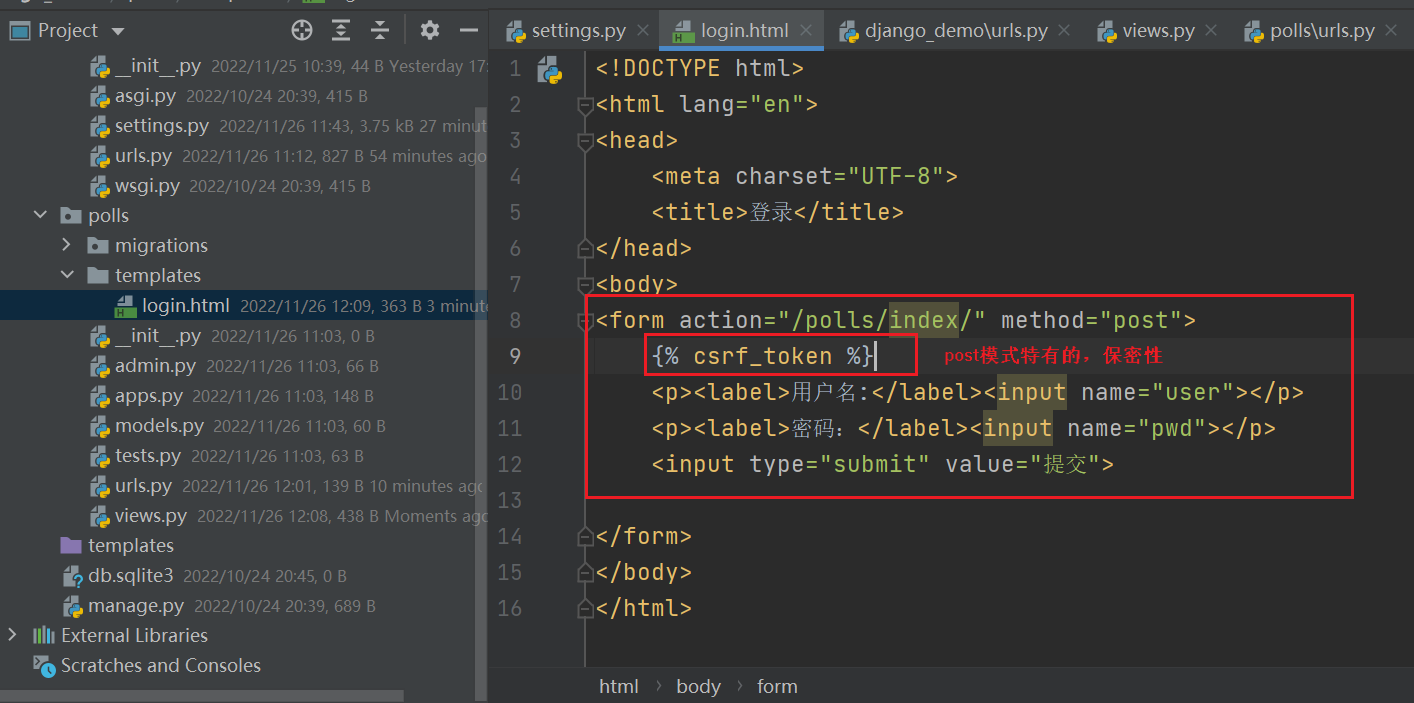Click Scratches and Consoles icon

tap(44, 665)
